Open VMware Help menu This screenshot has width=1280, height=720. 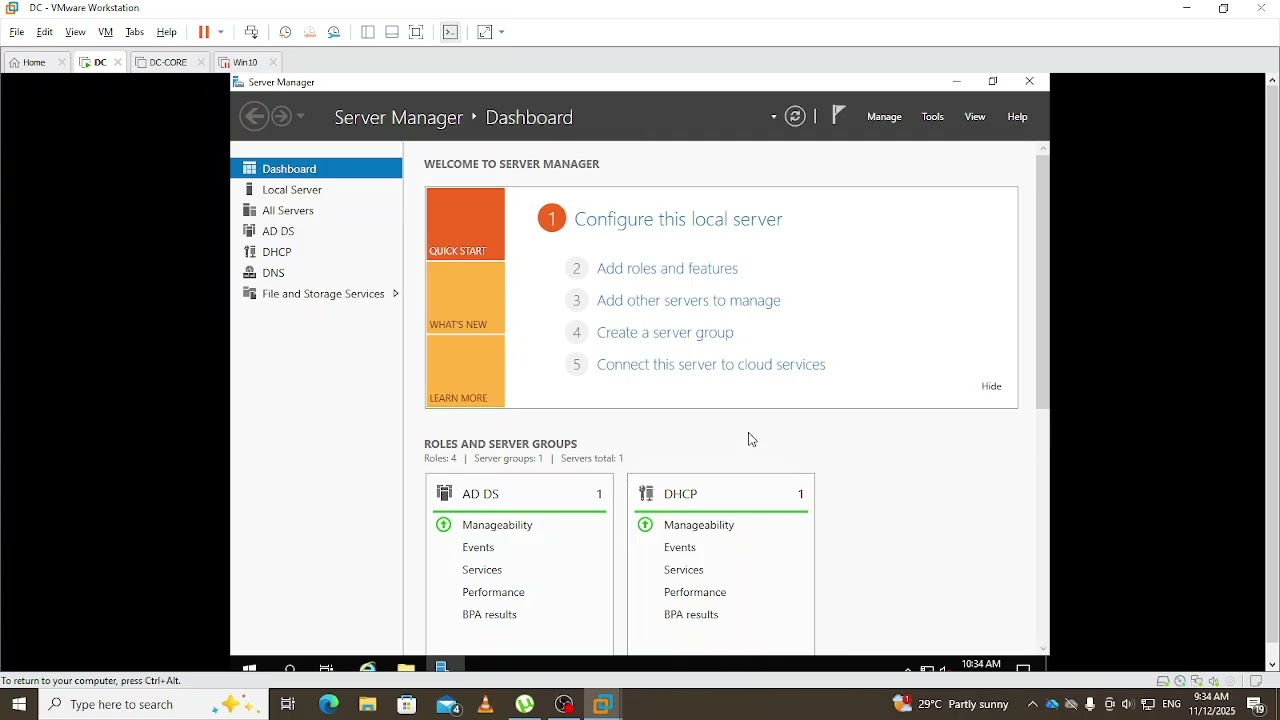coord(167,32)
